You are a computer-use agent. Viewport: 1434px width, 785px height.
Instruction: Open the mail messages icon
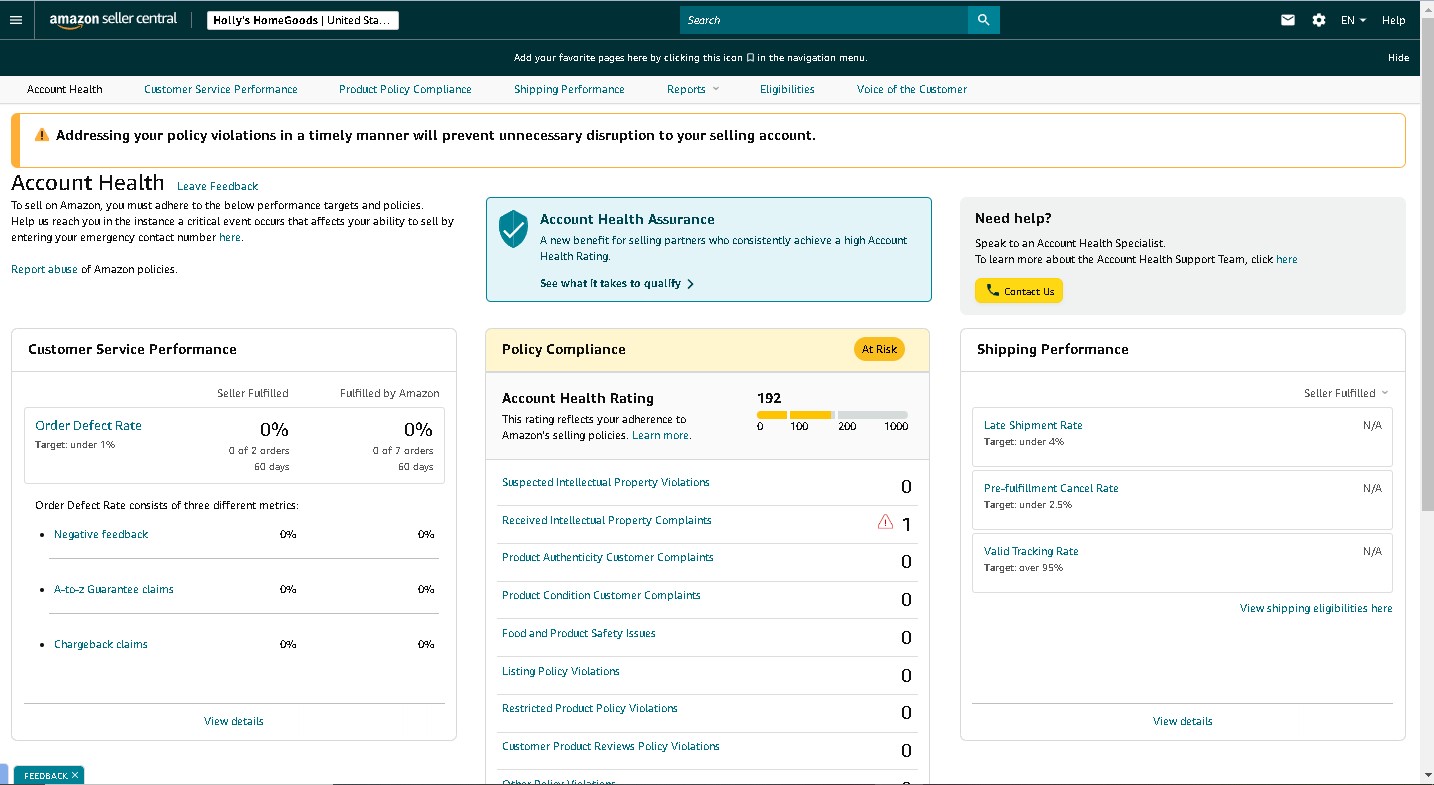click(1288, 20)
